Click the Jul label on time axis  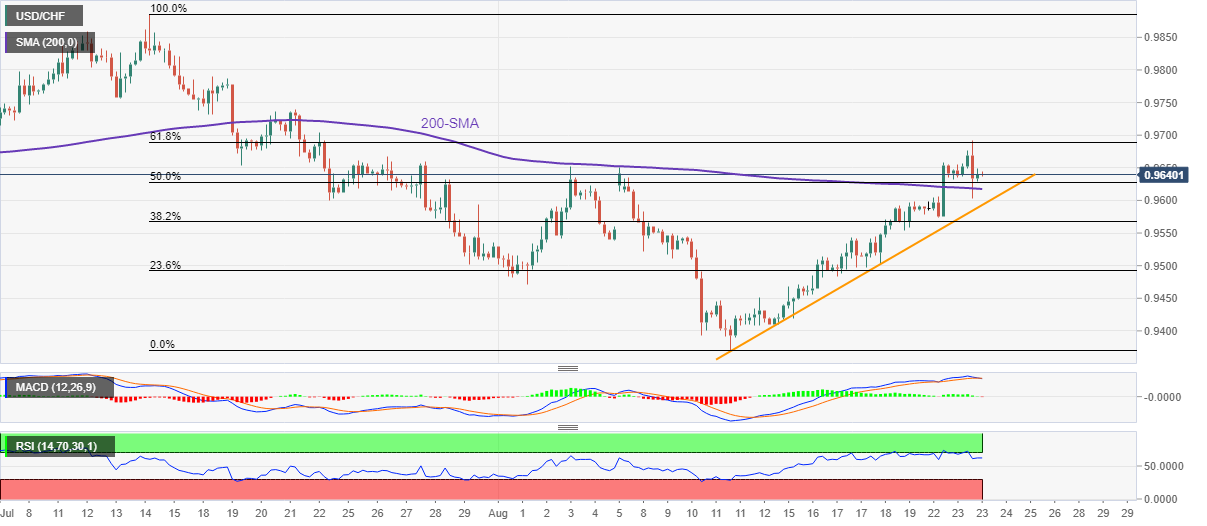coord(8,512)
